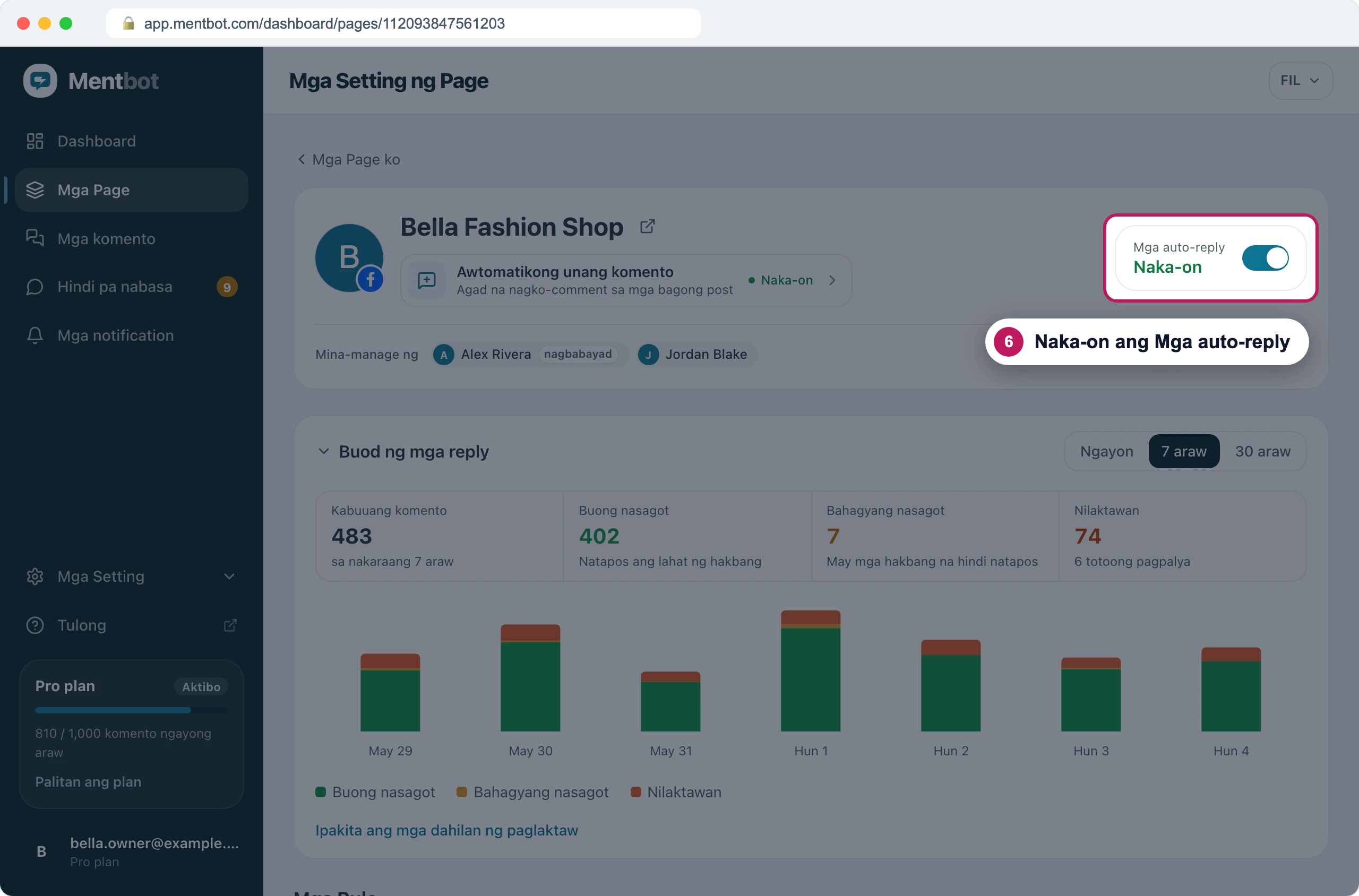
Task: Click the nagbabayad tag beside Alex Rivera
Action: tap(578, 354)
